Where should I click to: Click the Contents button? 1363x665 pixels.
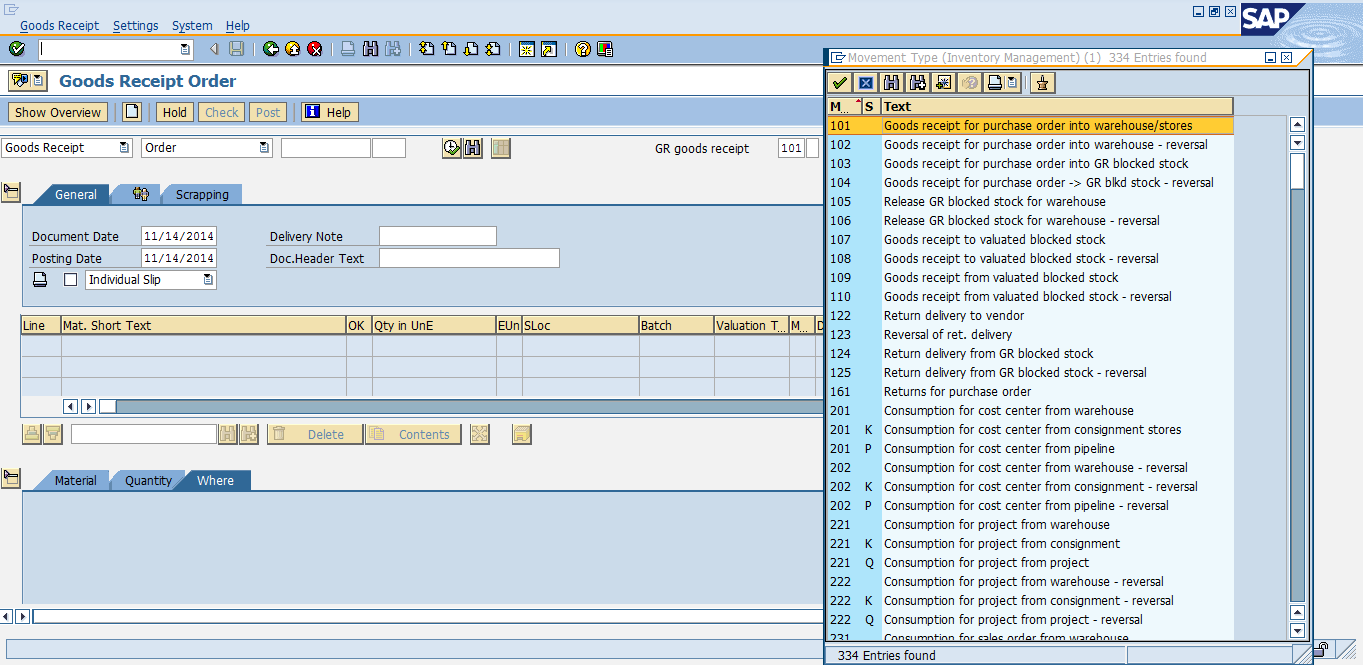point(414,434)
